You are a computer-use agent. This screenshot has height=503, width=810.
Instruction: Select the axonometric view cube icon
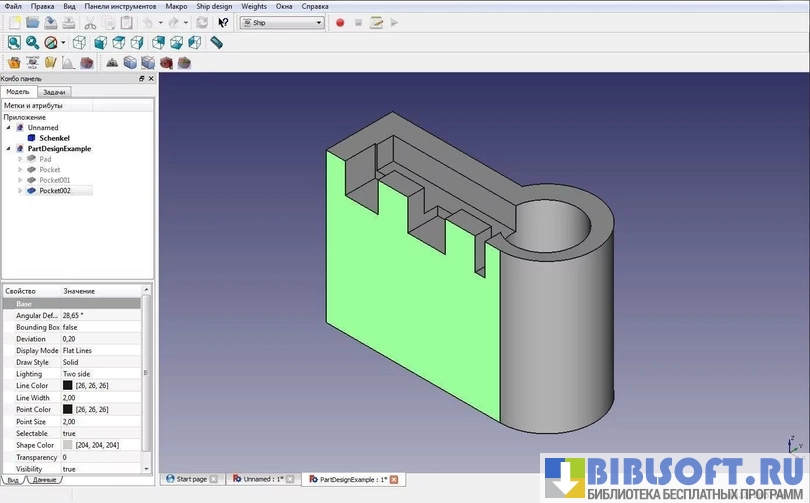80,43
